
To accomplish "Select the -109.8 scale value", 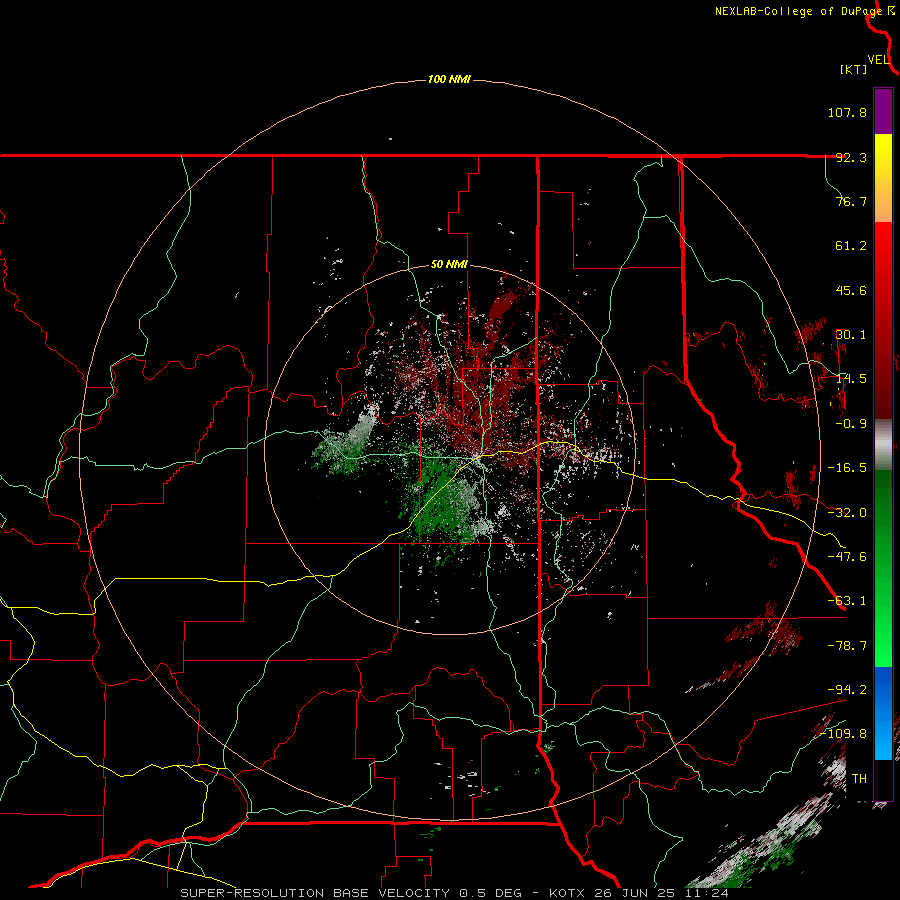I will 844,734.
